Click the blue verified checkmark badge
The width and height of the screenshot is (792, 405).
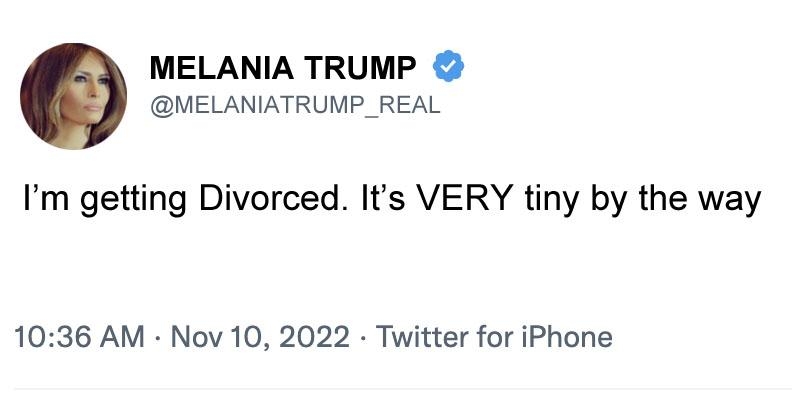pos(447,68)
